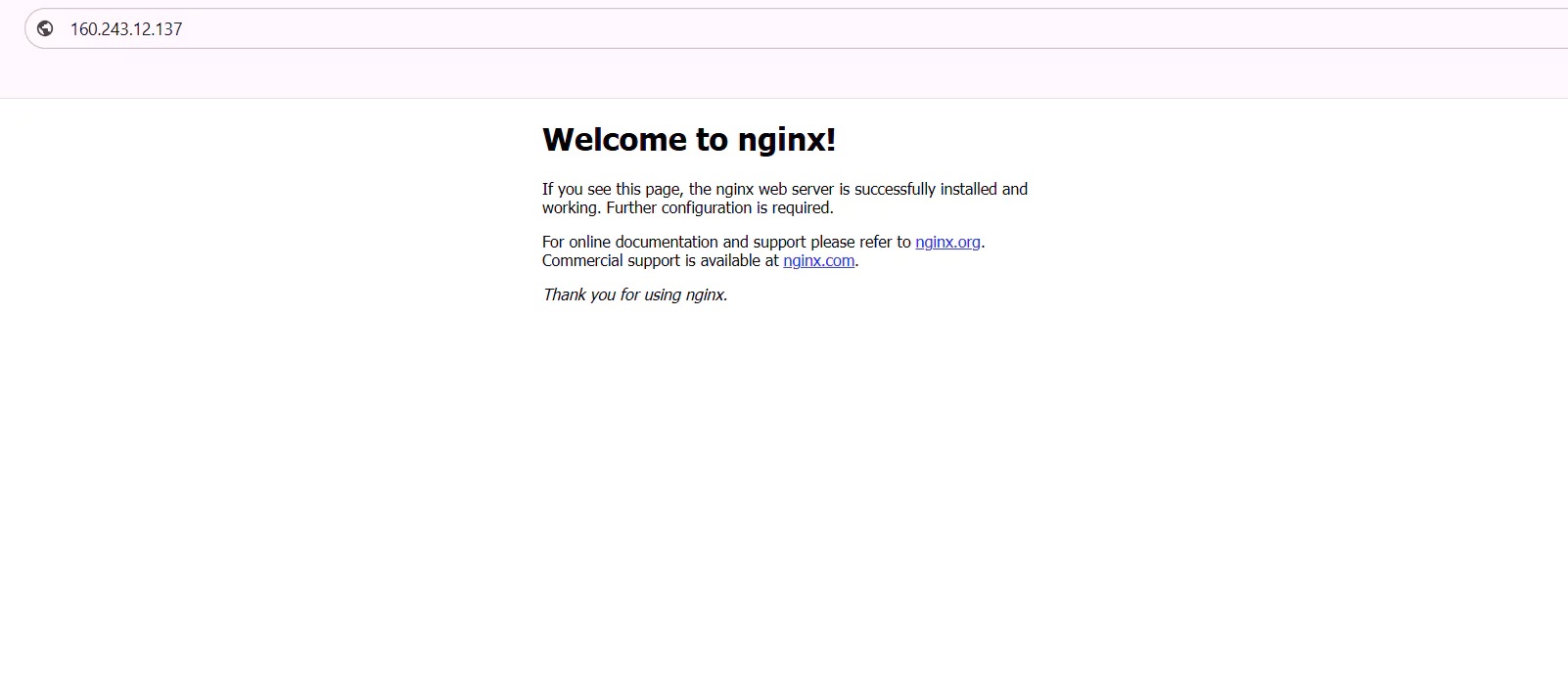
Task: Click the text "Thank you for using nginx."
Action: pyautogui.click(x=635, y=294)
